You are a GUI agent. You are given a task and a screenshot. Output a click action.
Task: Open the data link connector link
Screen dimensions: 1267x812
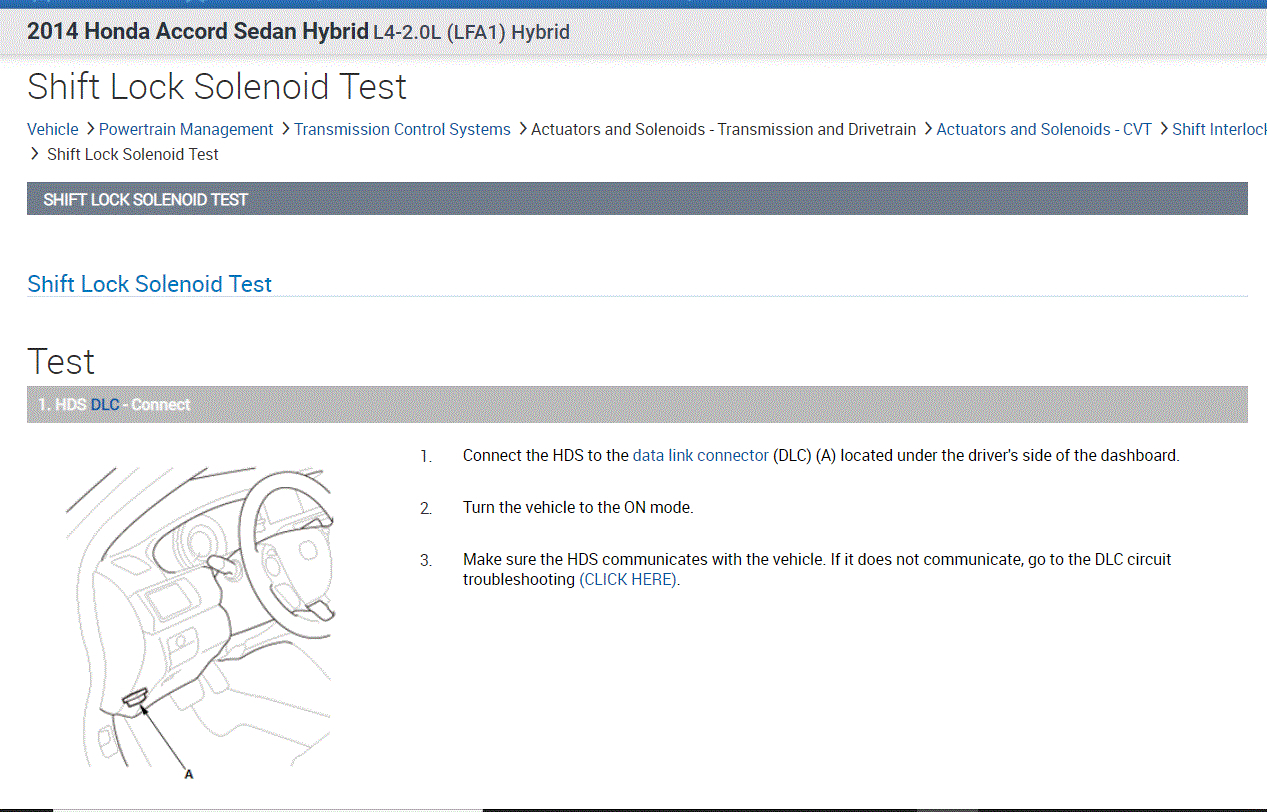[701, 455]
